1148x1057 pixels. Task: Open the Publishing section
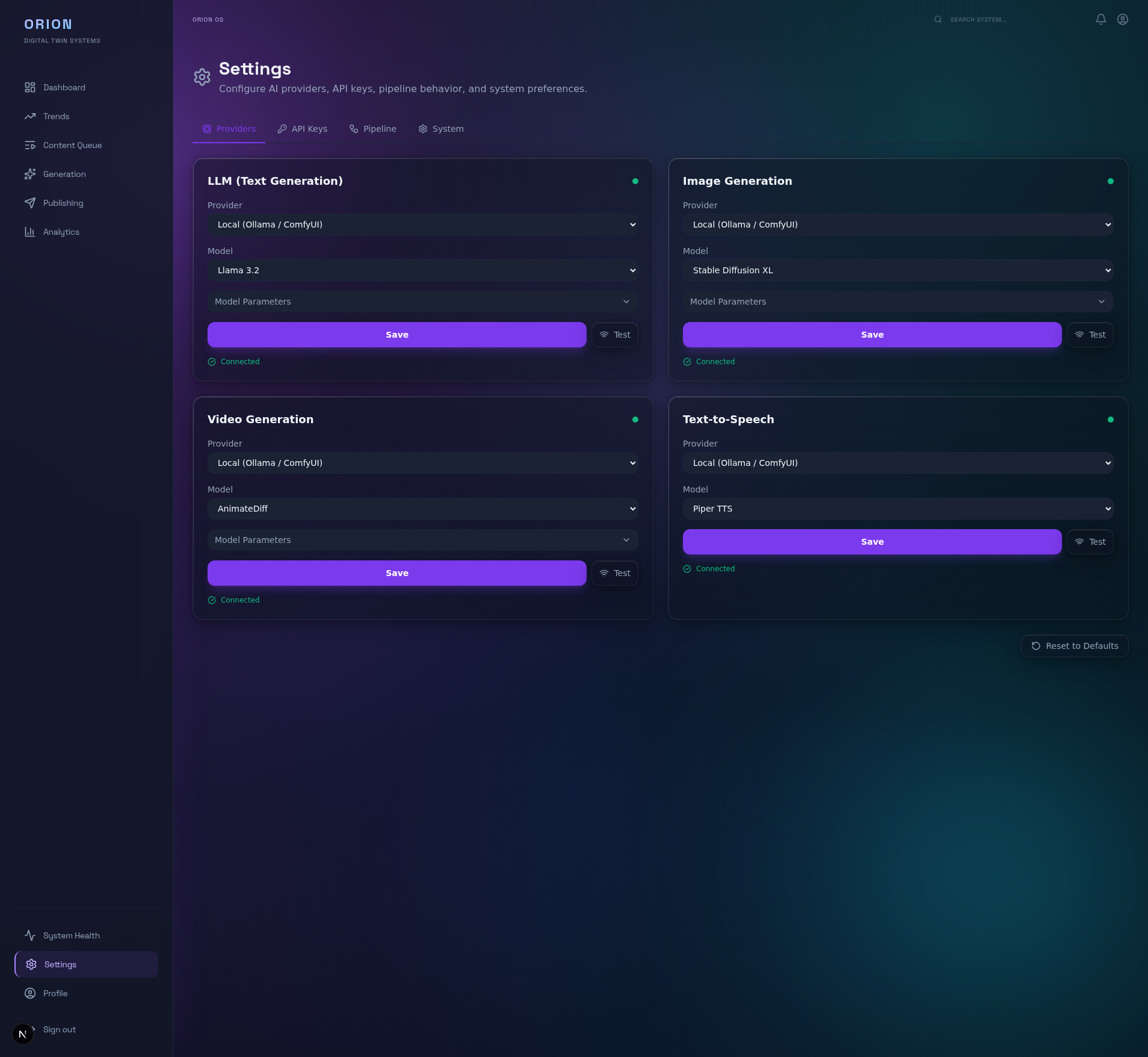point(63,203)
